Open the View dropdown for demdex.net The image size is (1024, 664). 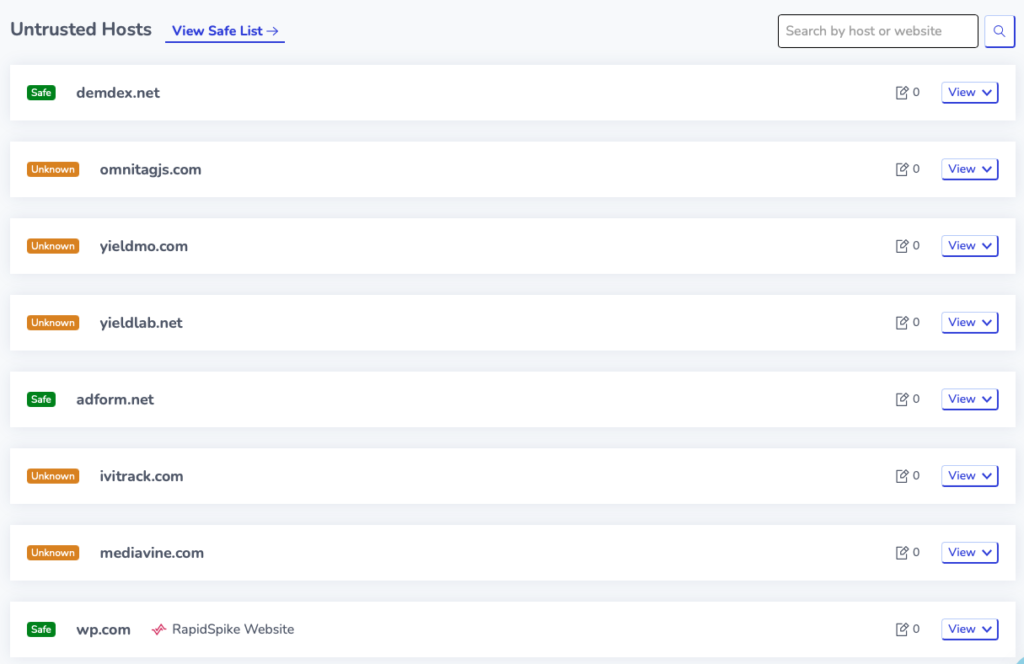click(x=970, y=92)
